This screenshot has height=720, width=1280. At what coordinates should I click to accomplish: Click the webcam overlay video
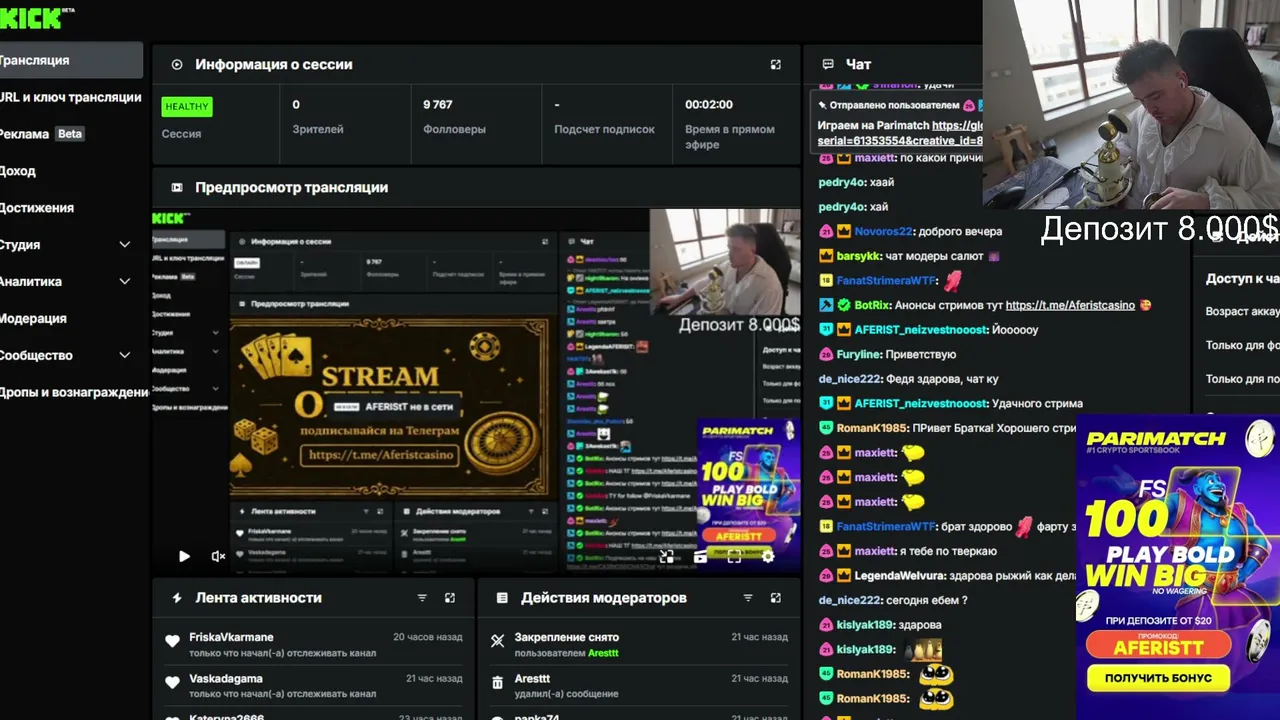click(x=1131, y=104)
